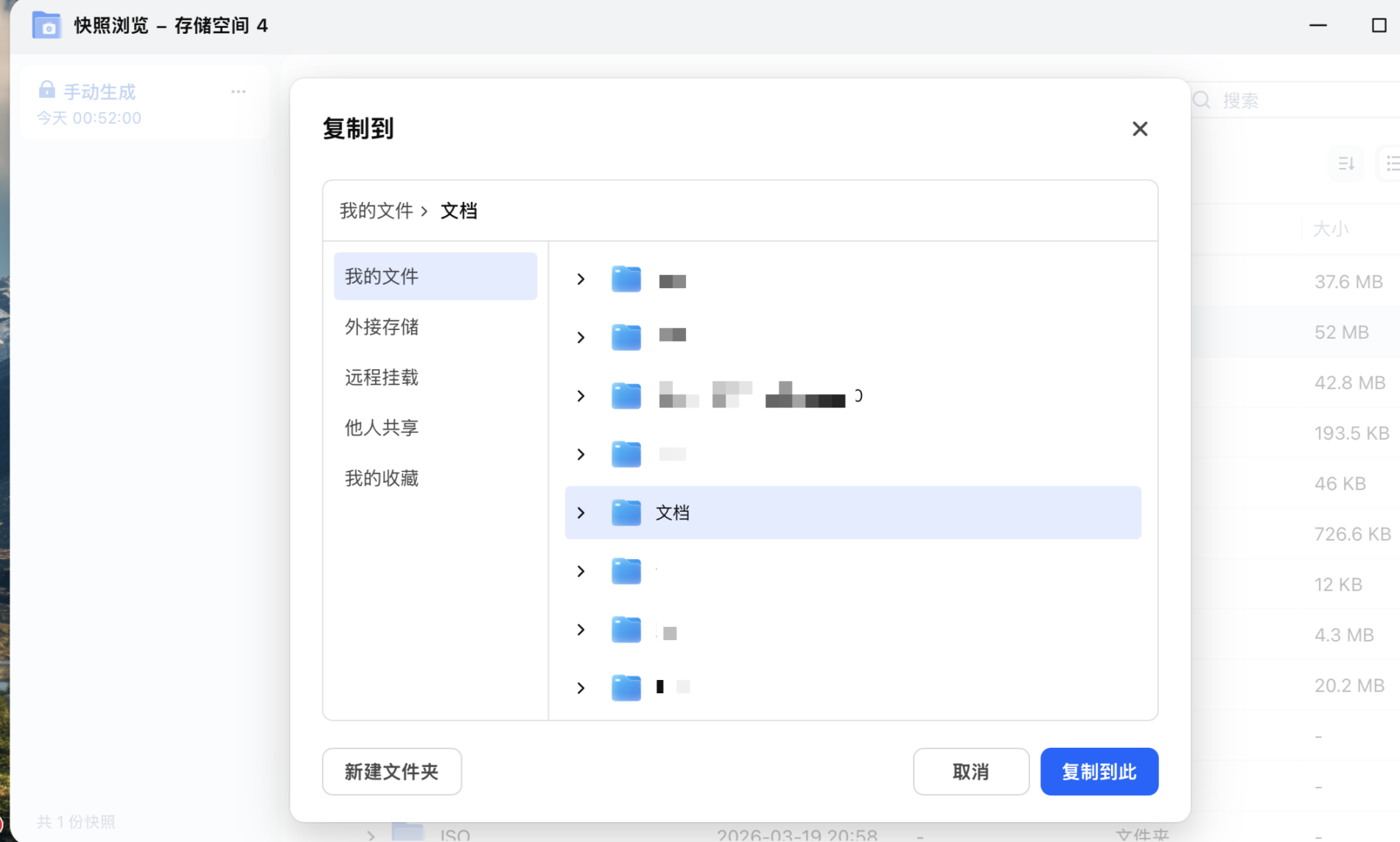Click the lock icon beside 手动生成
Image resolution: width=1400 pixels, height=842 pixels.
coord(46,90)
